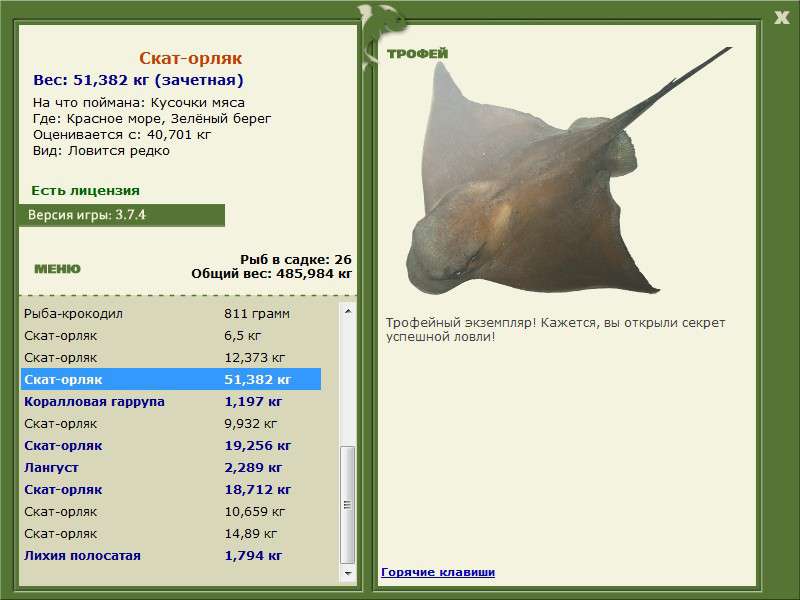Close the trophy window with X
Viewport: 800px width, 600px height.
tap(781, 18)
